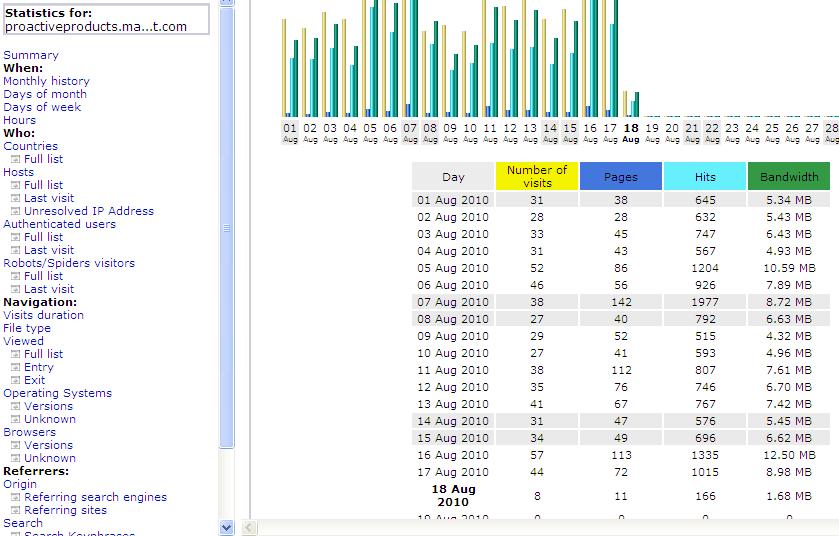Click the icon beside Countries Full list
The height and width of the screenshot is (536, 839).
[x=16, y=159]
